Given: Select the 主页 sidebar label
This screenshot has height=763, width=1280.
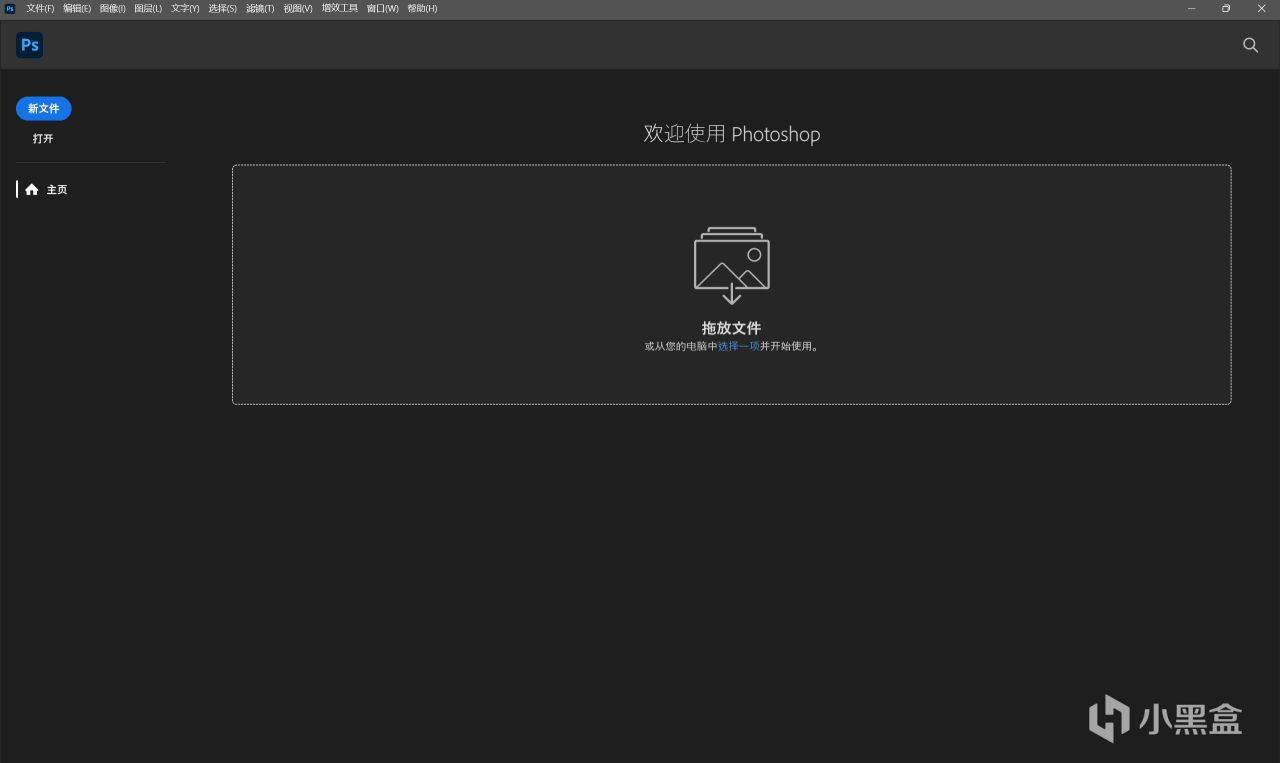Looking at the screenshot, I should (57, 189).
